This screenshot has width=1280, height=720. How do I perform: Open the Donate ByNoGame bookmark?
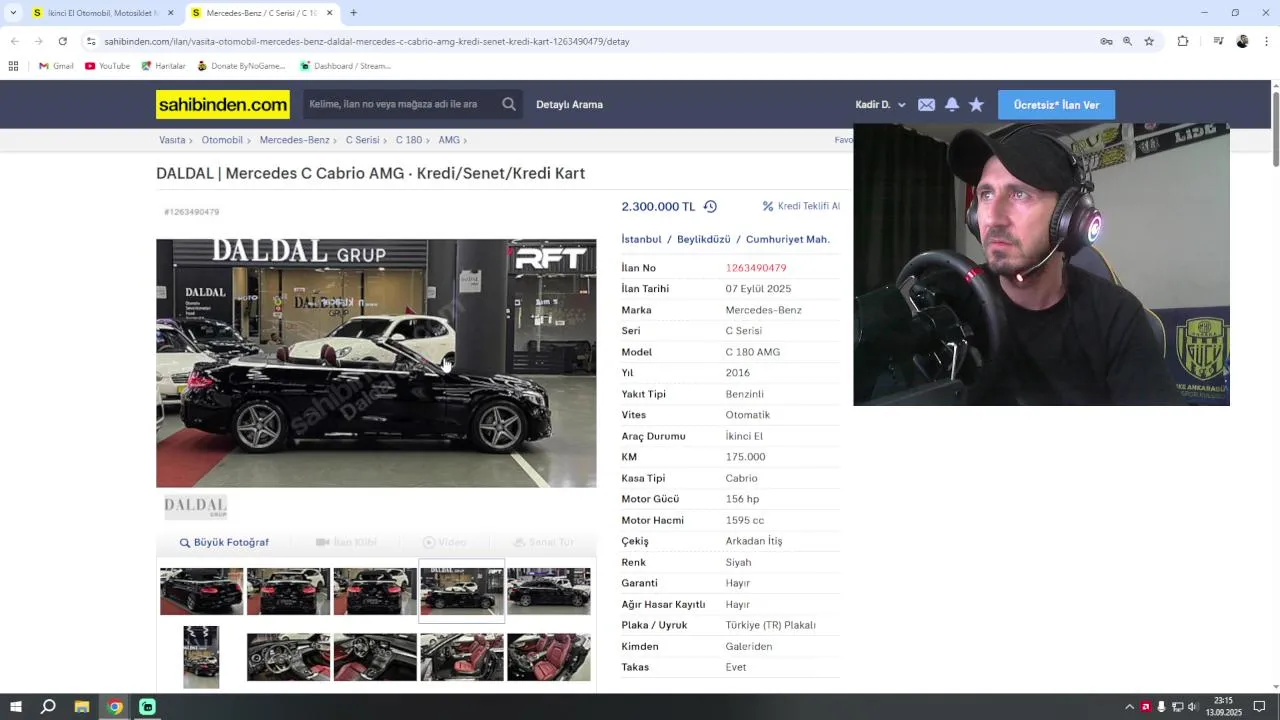pos(241,66)
